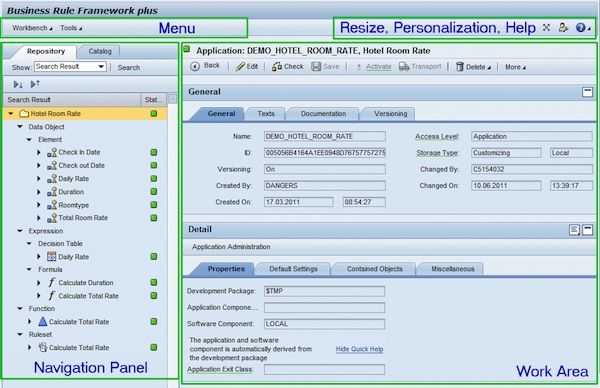
Task: Click the collapse all nodes icon
Action: pos(35,83)
